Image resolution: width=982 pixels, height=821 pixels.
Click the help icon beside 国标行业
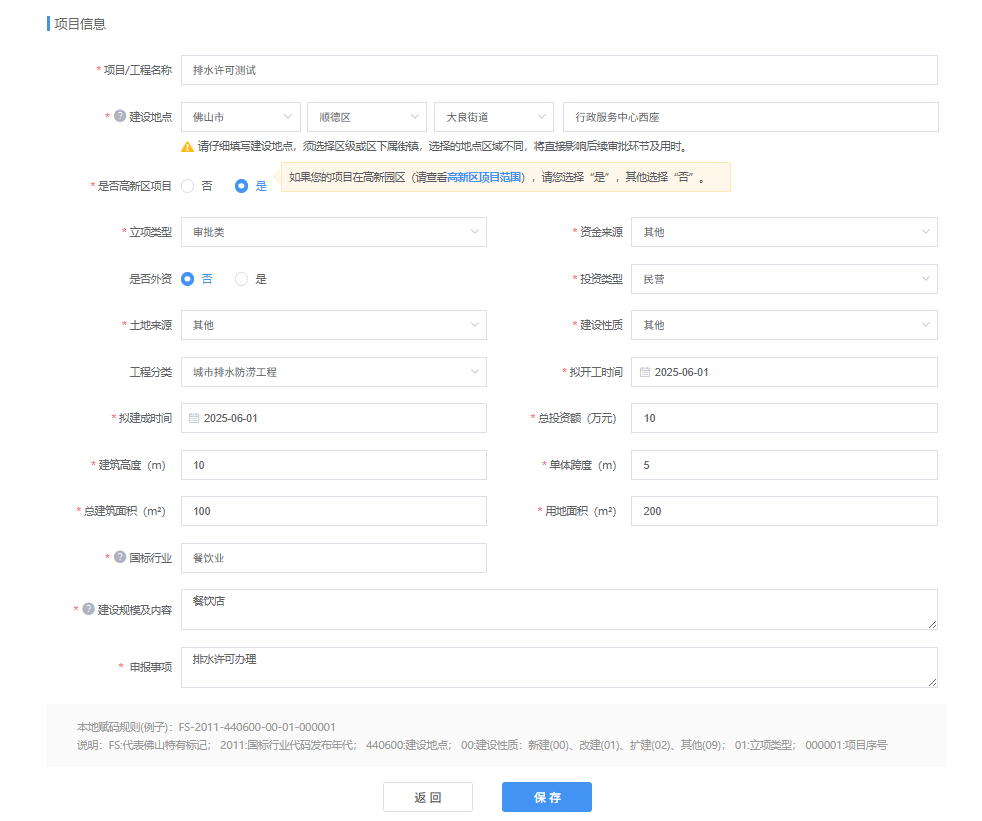120,557
